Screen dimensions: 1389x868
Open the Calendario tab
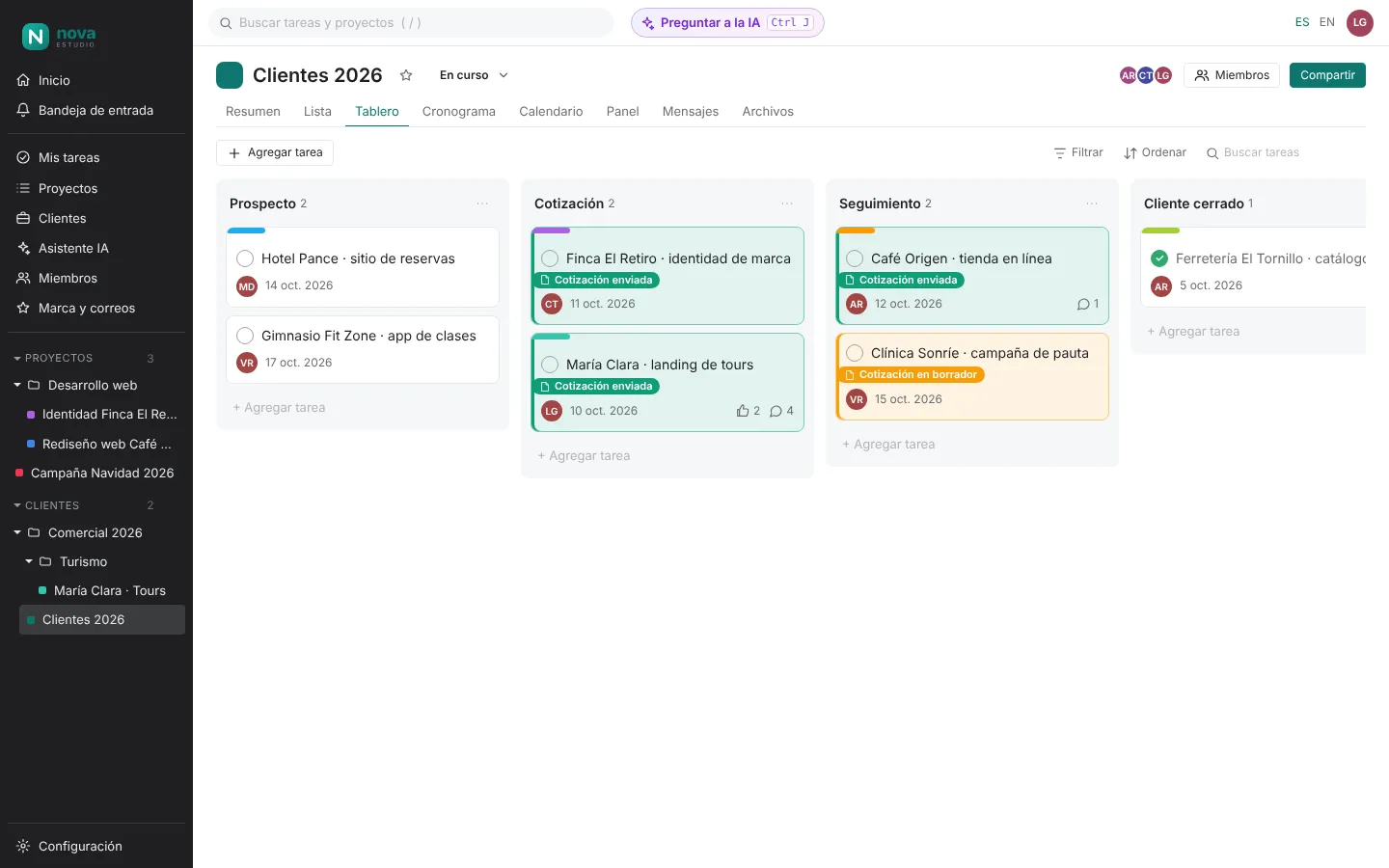click(551, 112)
